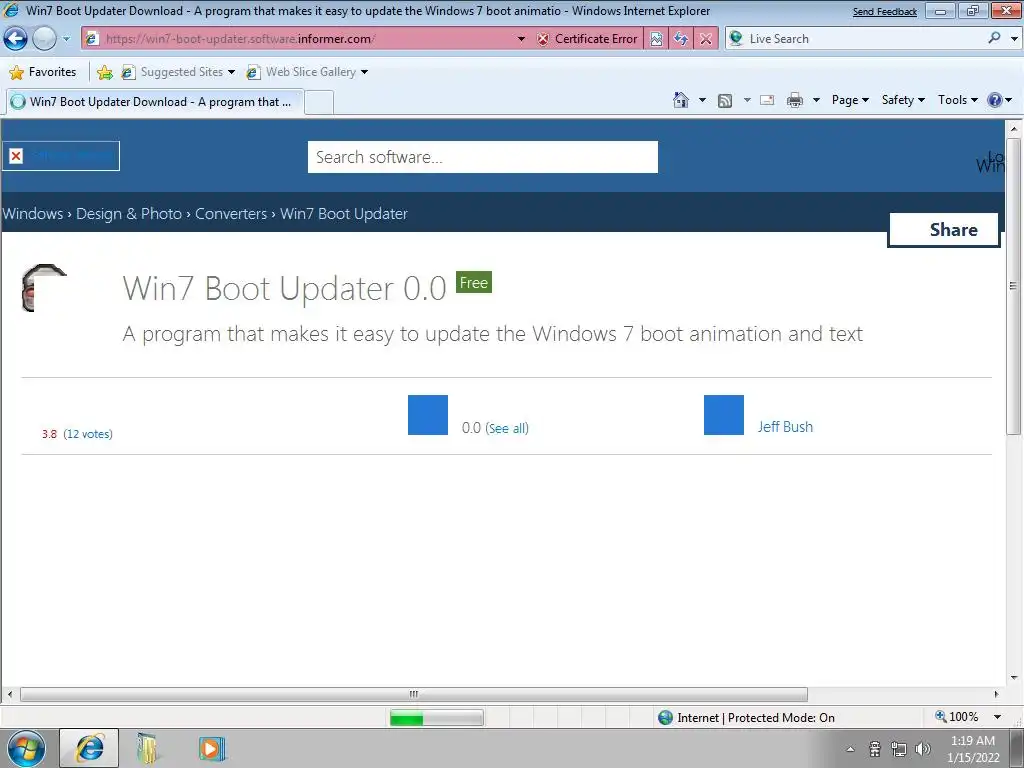Open the Certificate Error warning

[x=587, y=39]
